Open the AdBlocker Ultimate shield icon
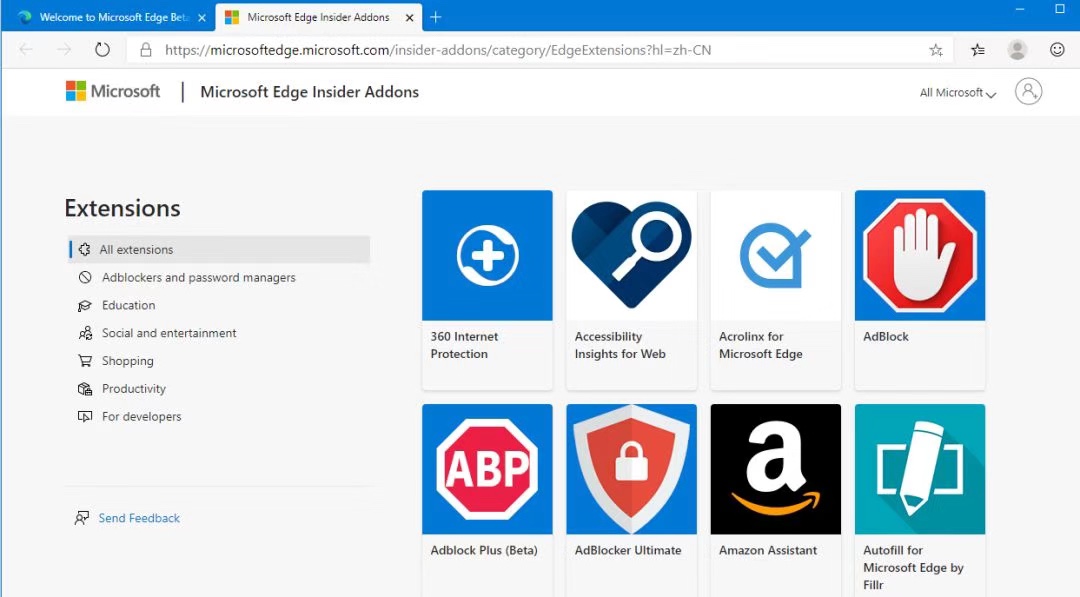1080x597 pixels. 632,469
